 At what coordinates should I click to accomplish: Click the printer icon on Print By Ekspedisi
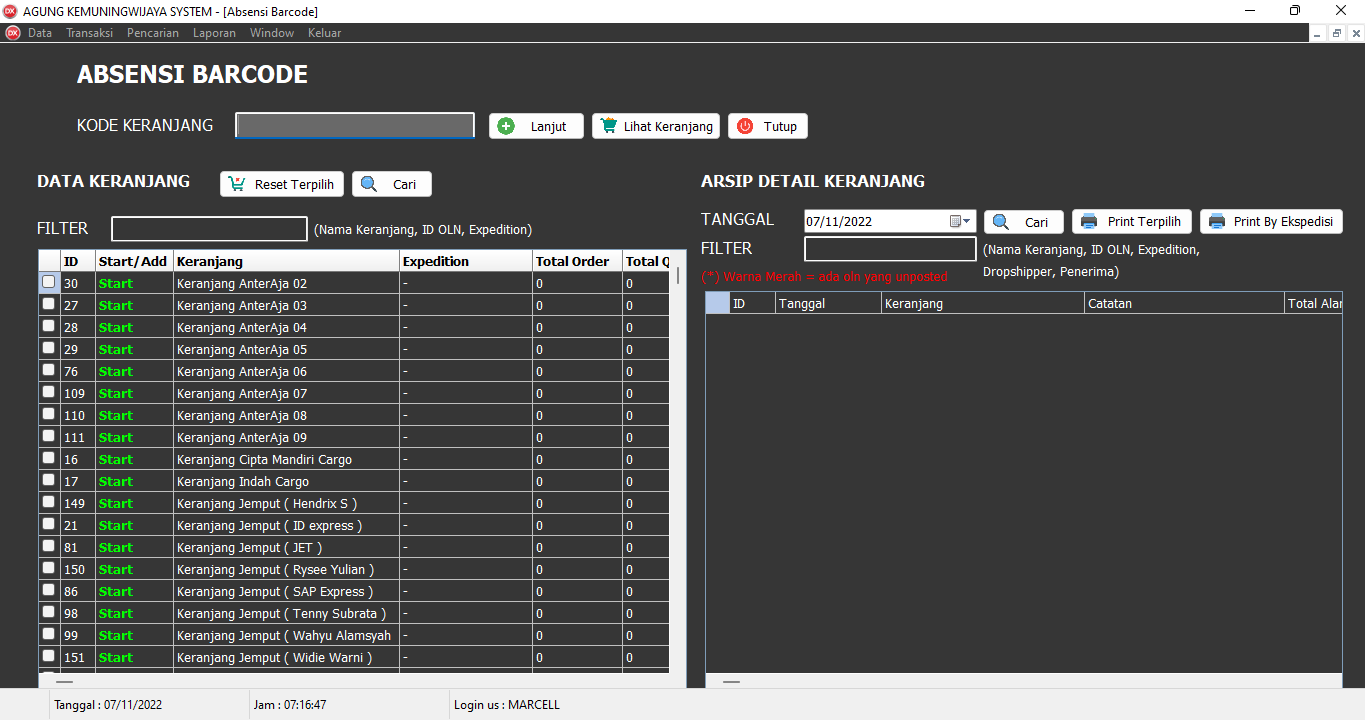point(1217,222)
